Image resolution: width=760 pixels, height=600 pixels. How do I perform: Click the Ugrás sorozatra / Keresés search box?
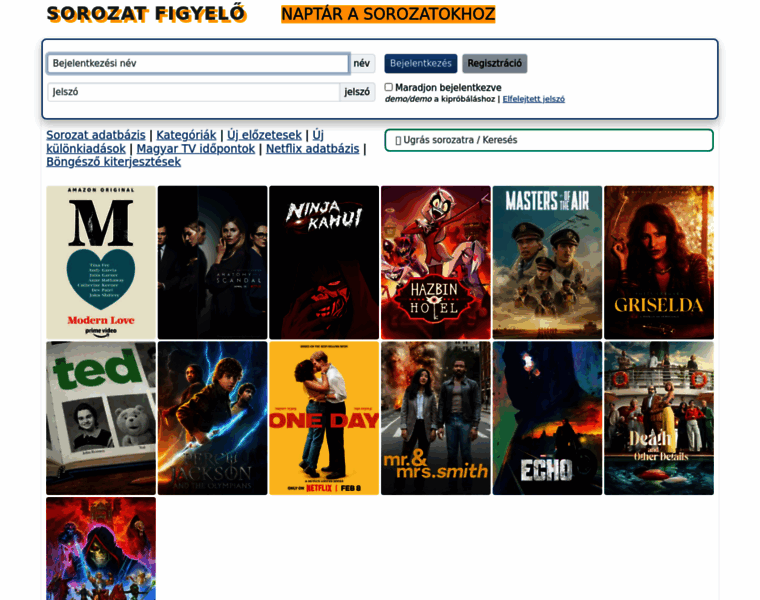[x=549, y=140]
